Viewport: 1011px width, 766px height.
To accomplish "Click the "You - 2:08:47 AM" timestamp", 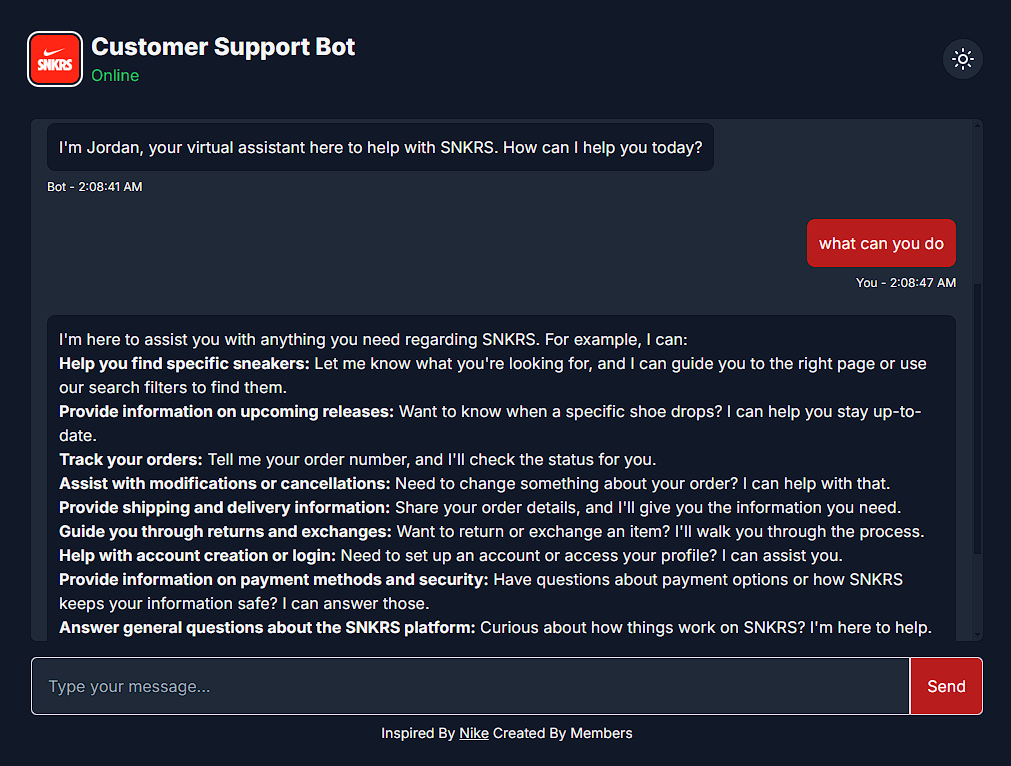I will [905, 283].
